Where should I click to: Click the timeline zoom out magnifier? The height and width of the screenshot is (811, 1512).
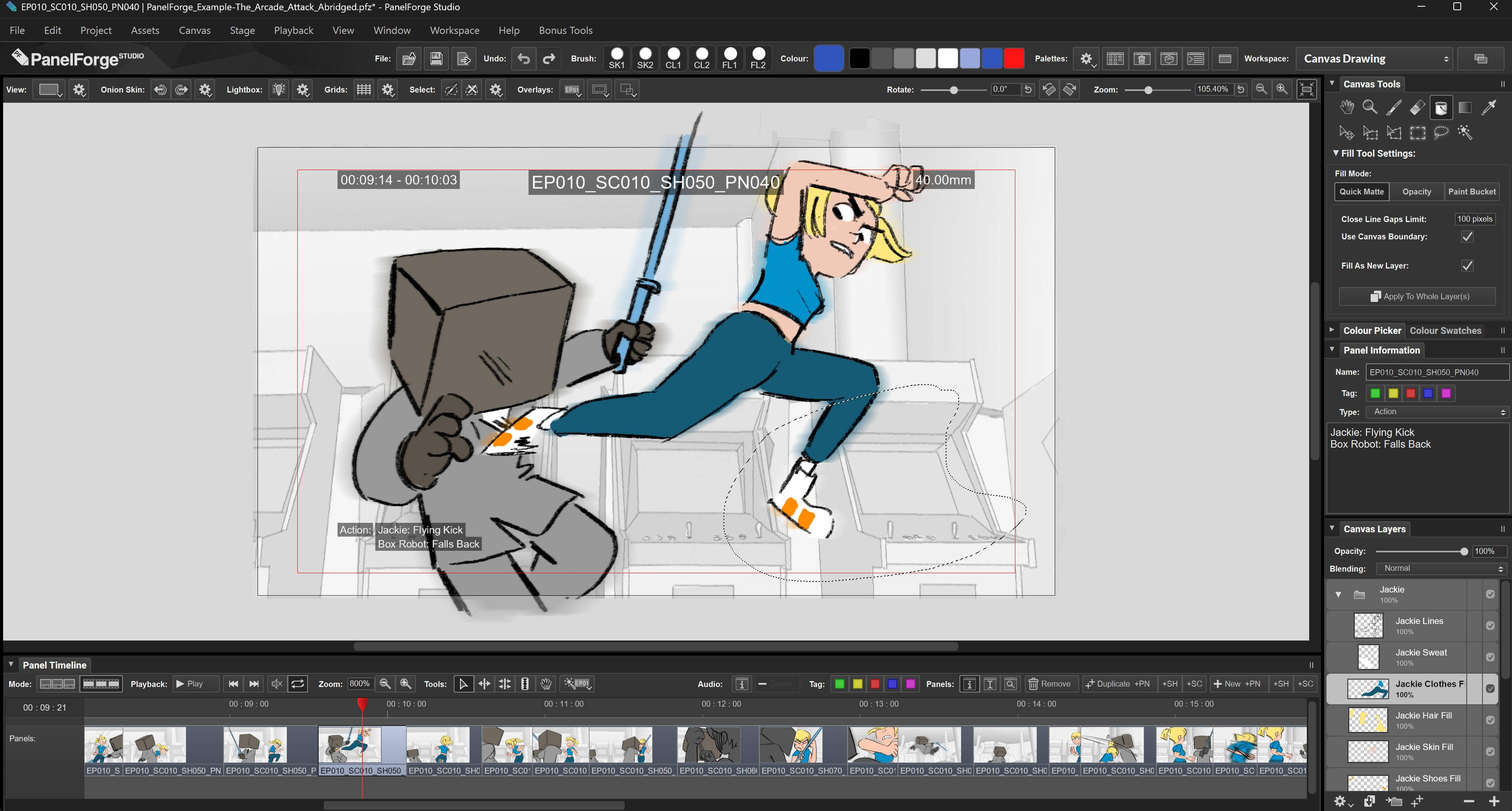pos(385,684)
